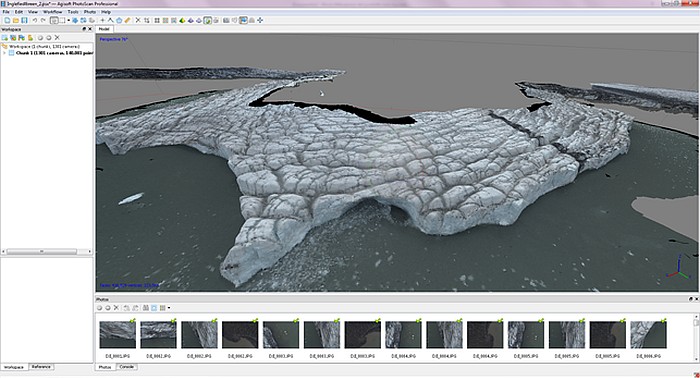Close the Photos panel

[696, 299]
